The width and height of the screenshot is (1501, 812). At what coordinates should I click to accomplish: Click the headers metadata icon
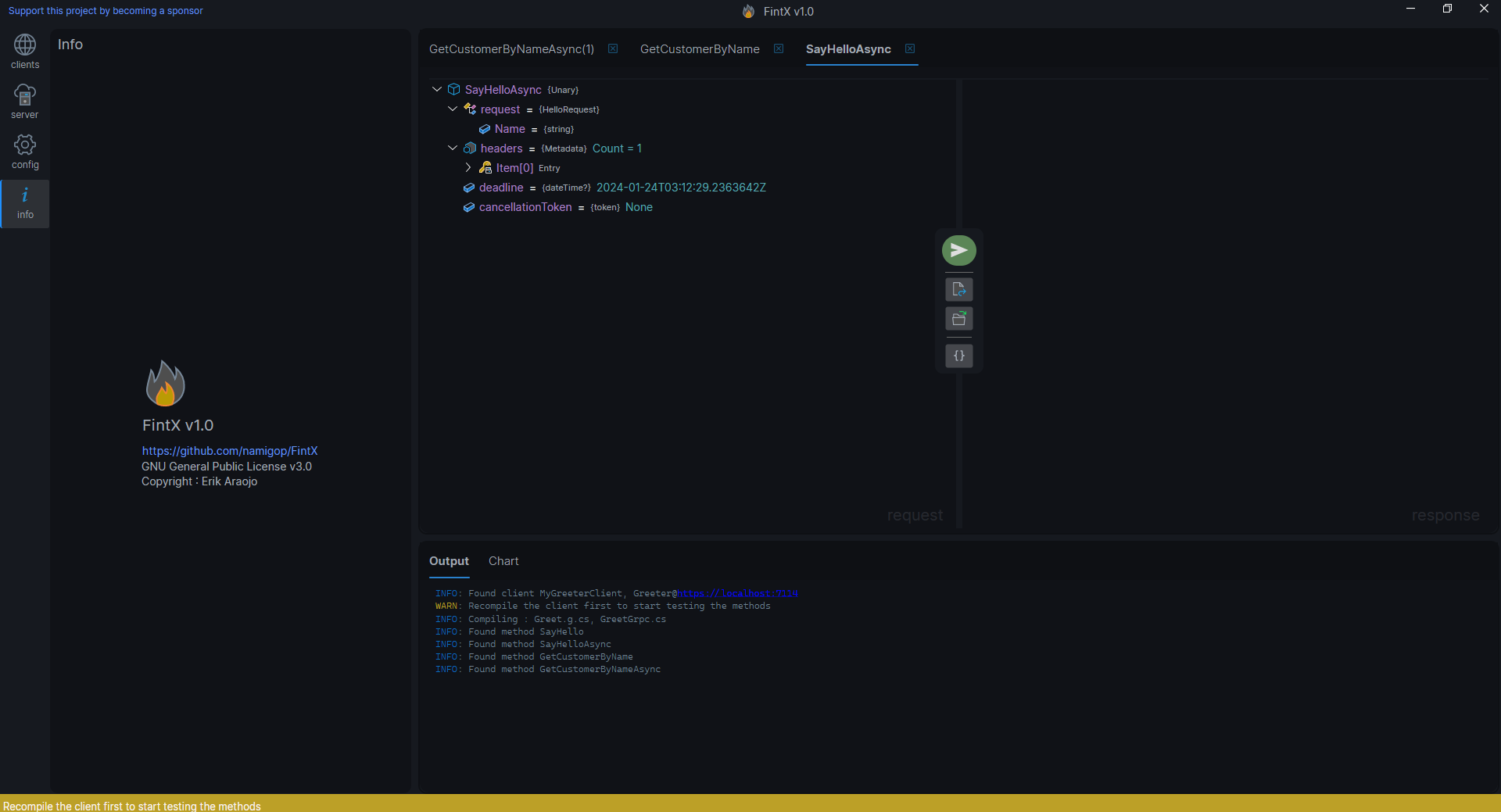pos(470,148)
